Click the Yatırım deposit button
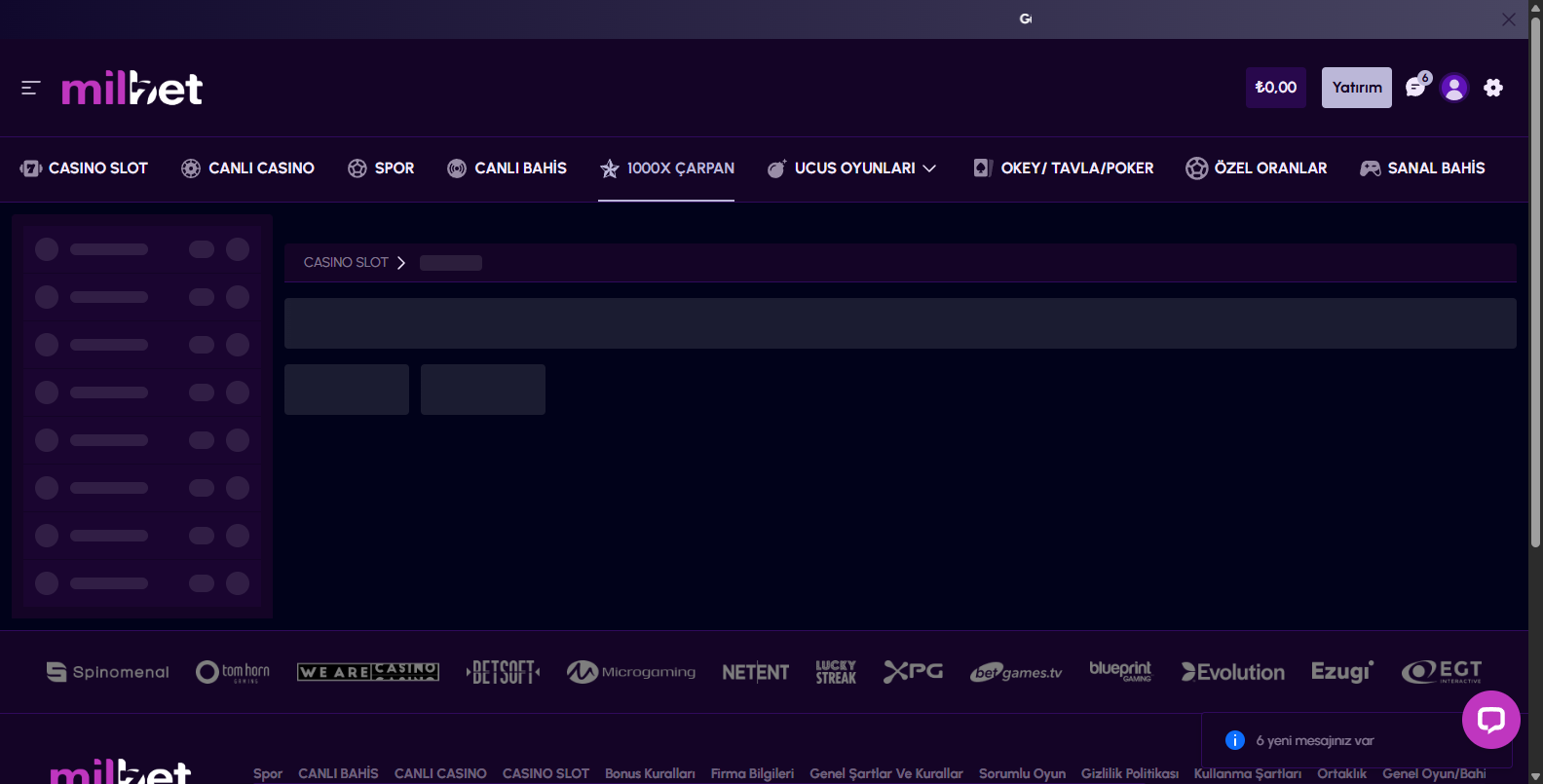 [x=1357, y=88]
